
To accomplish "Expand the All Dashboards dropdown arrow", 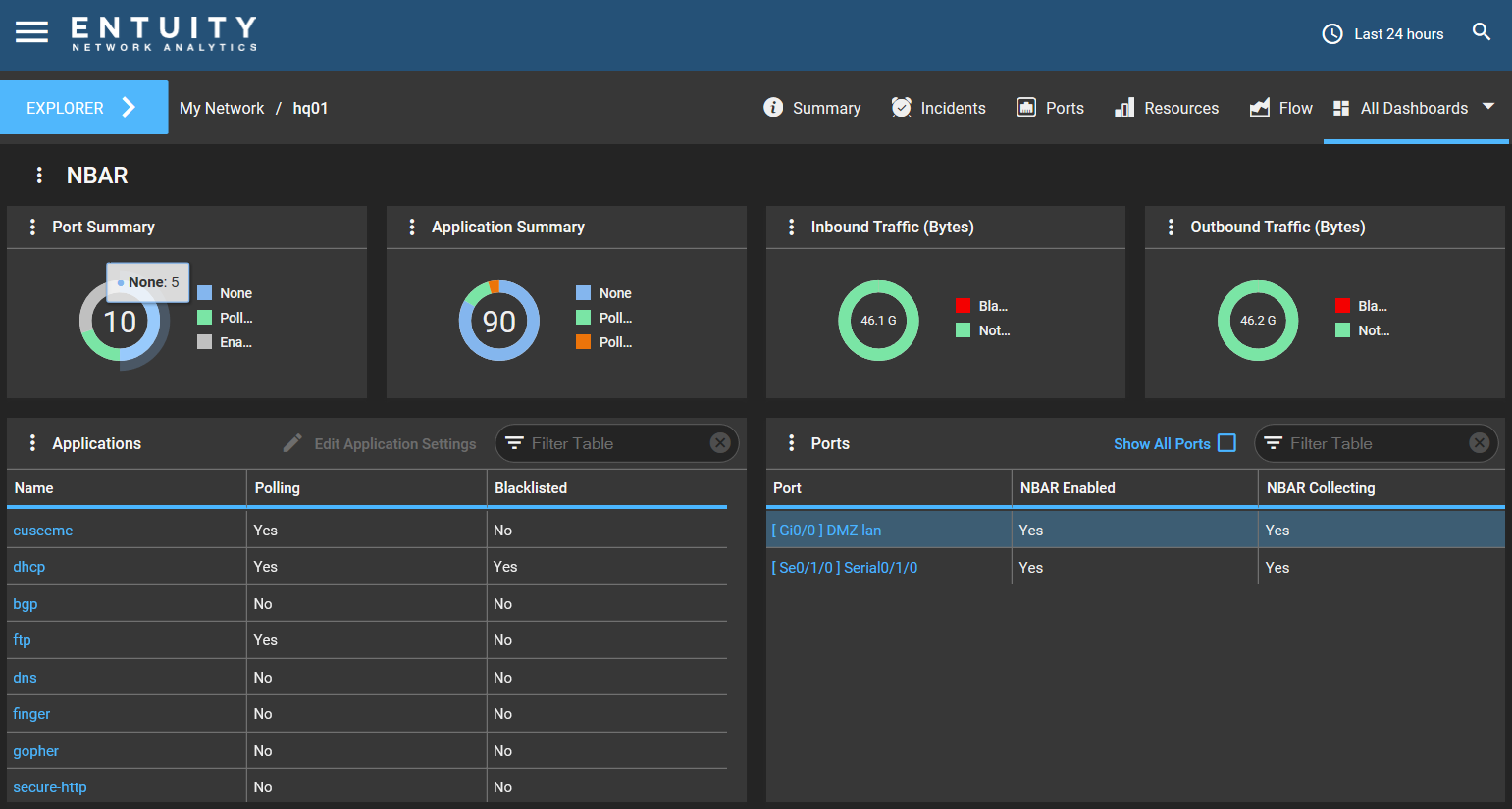I will [x=1488, y=106].
